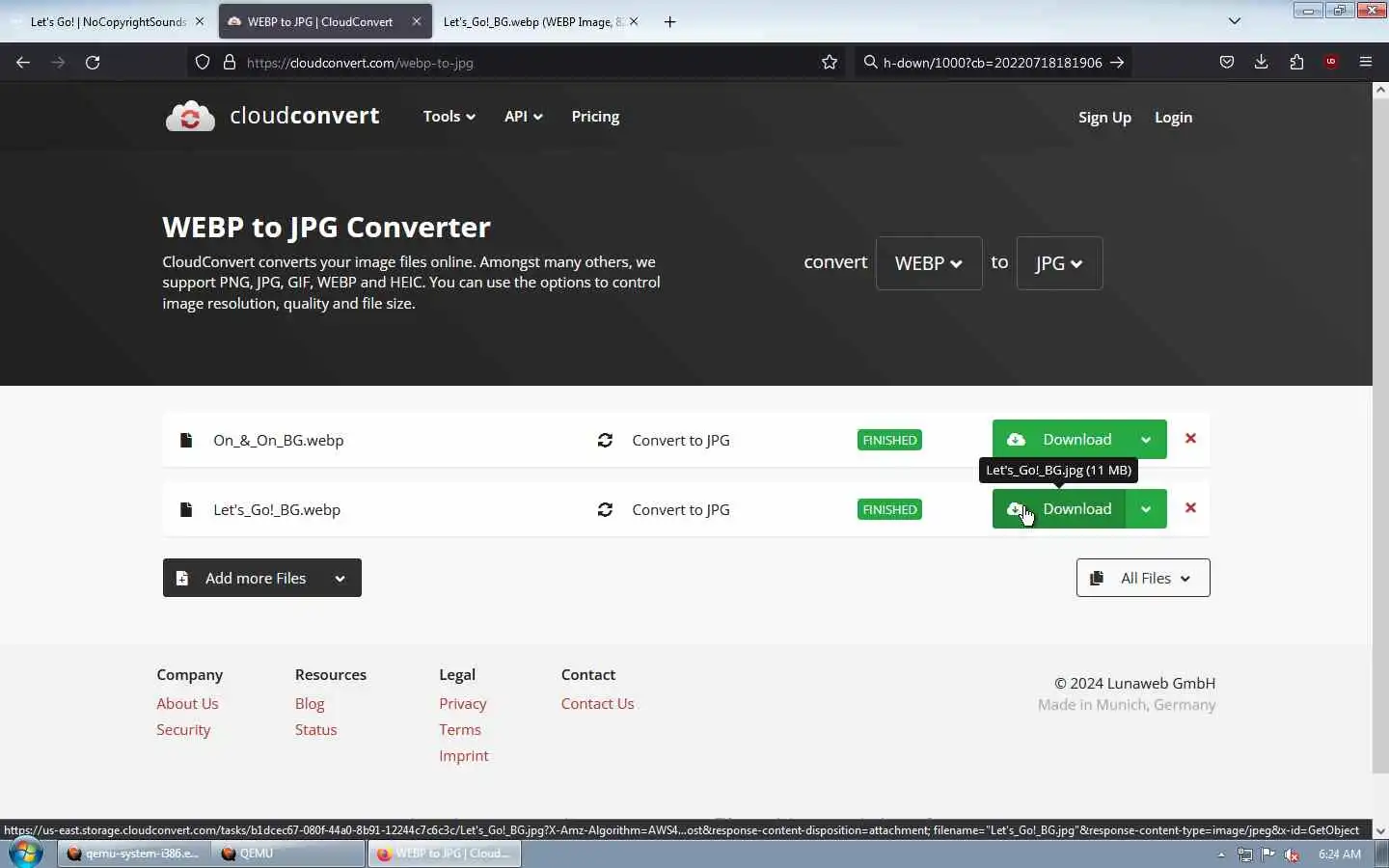This screenshot has width=1389, height=868.
Task: Click the uBlock Origin red shield icon
Action: tap(1331, 63)
